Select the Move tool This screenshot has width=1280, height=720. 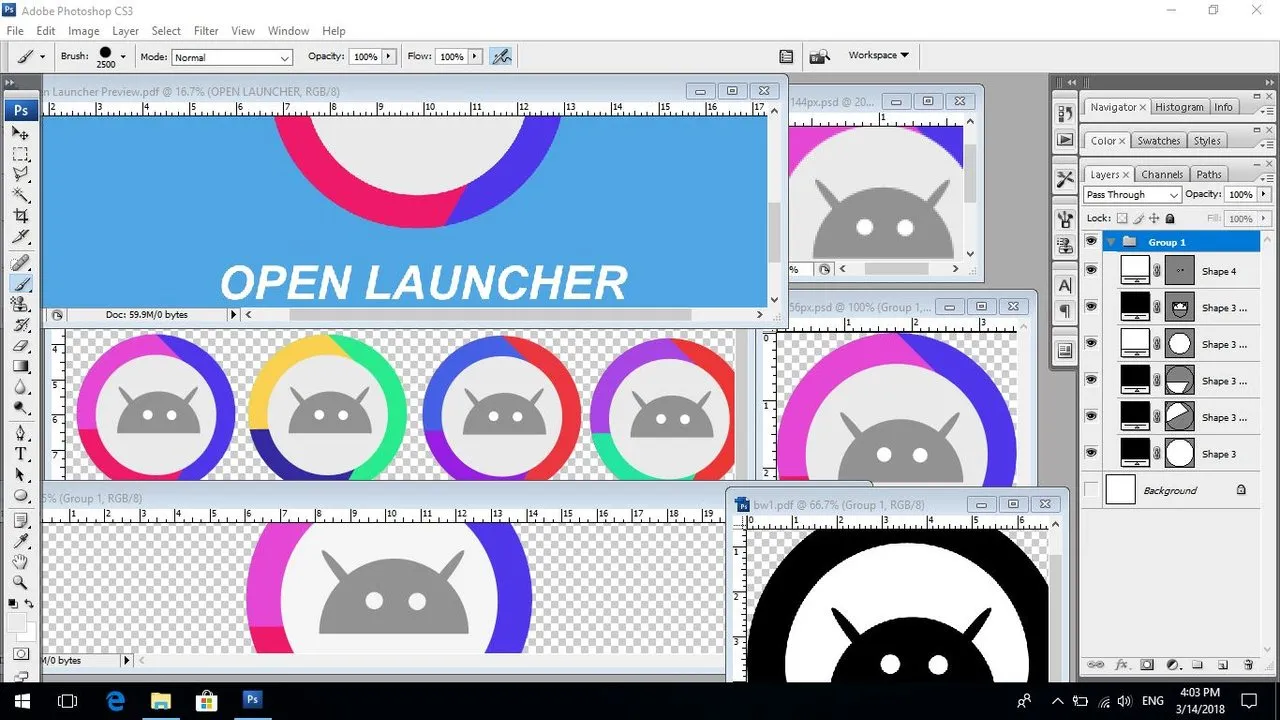point(20,133)
